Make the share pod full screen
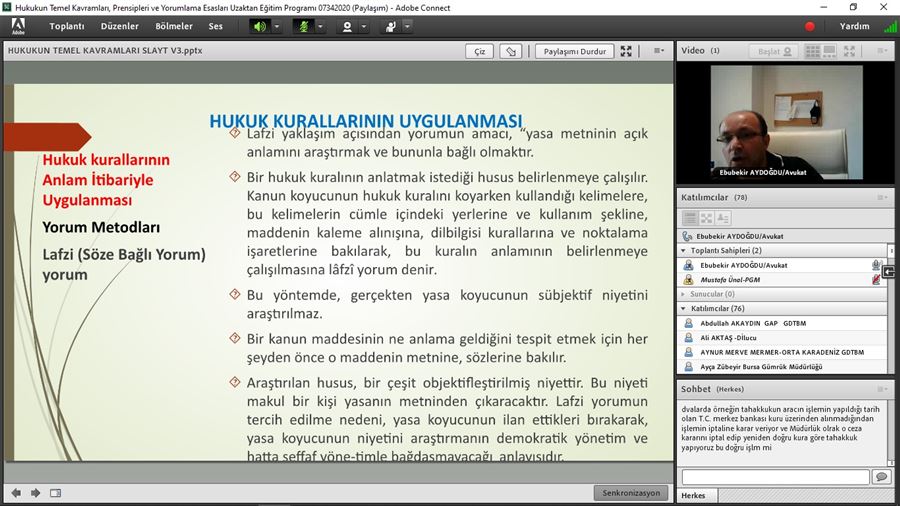The width and height of the screenshot is (900, 506). [626, 51]
